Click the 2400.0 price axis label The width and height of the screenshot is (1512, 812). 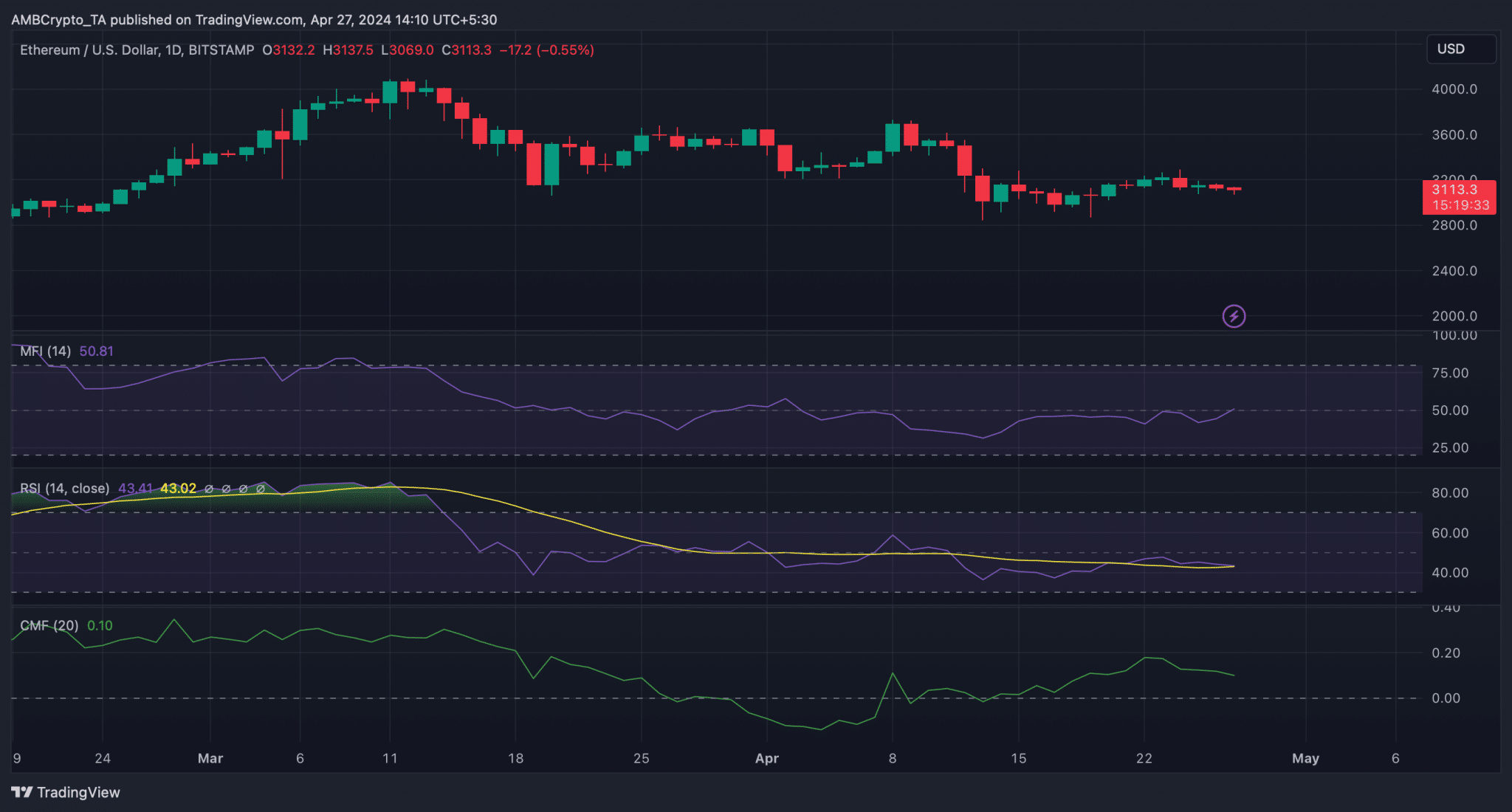1454,271
